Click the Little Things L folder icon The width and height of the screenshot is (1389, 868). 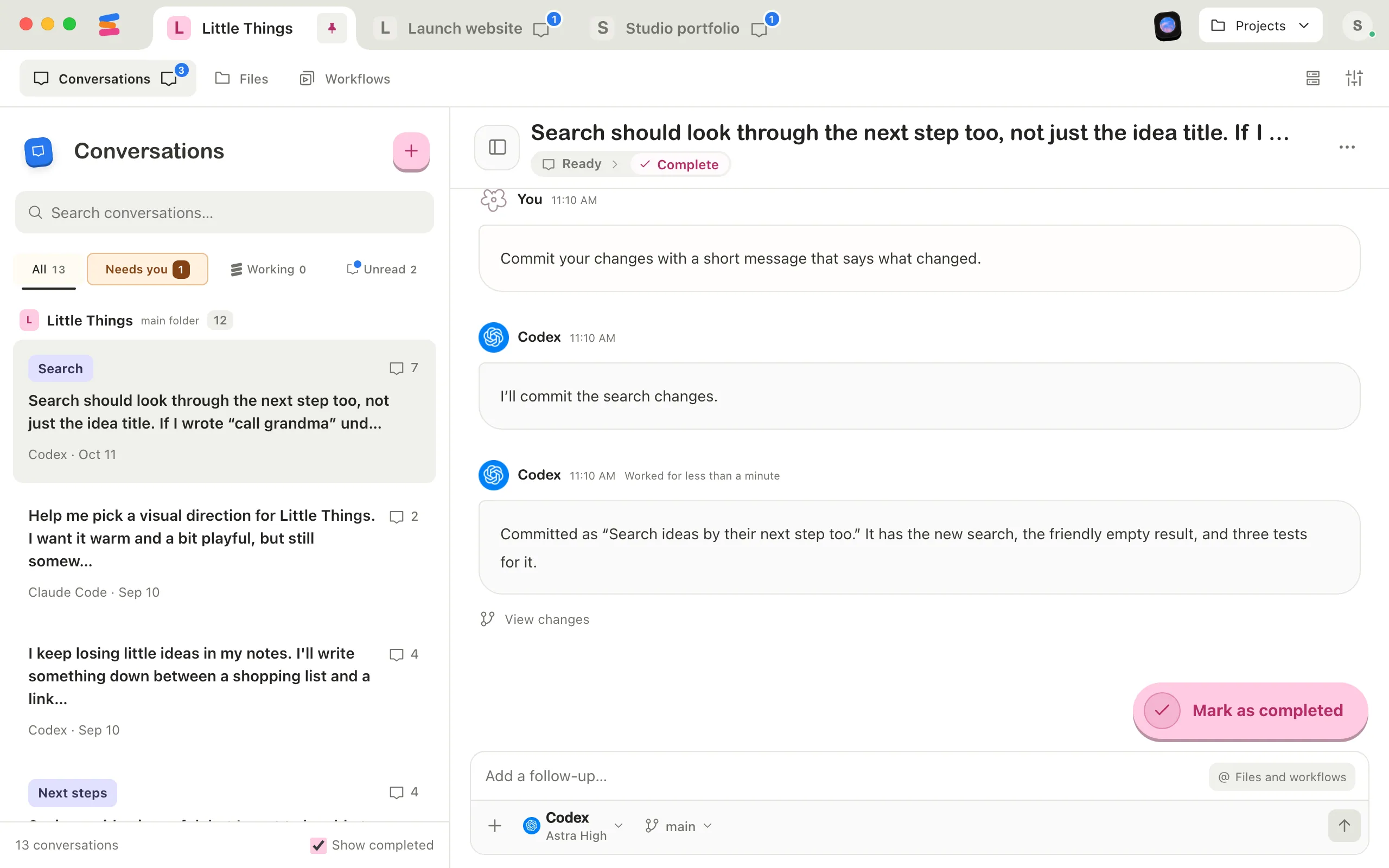tap(29, 320)
